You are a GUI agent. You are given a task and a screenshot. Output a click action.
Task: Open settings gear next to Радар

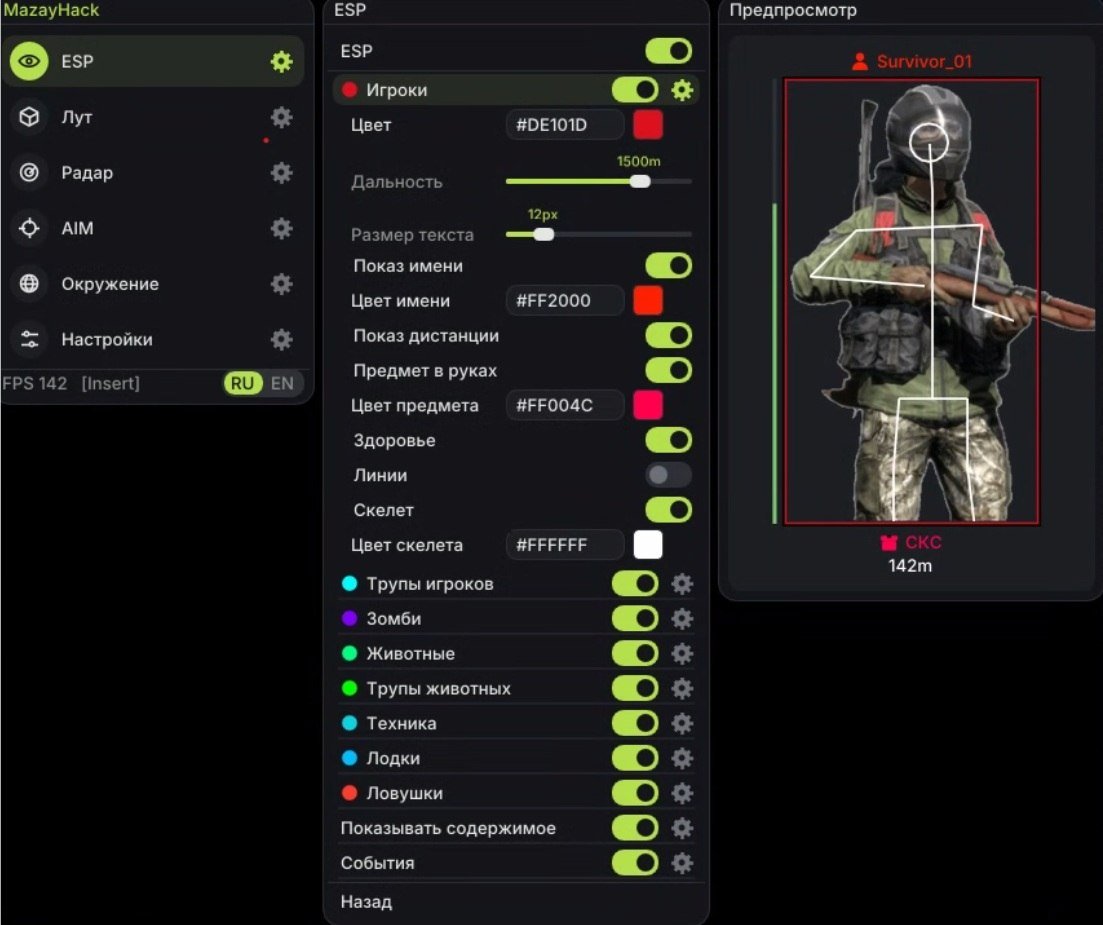pyautogui.click(x=281, y=172)
